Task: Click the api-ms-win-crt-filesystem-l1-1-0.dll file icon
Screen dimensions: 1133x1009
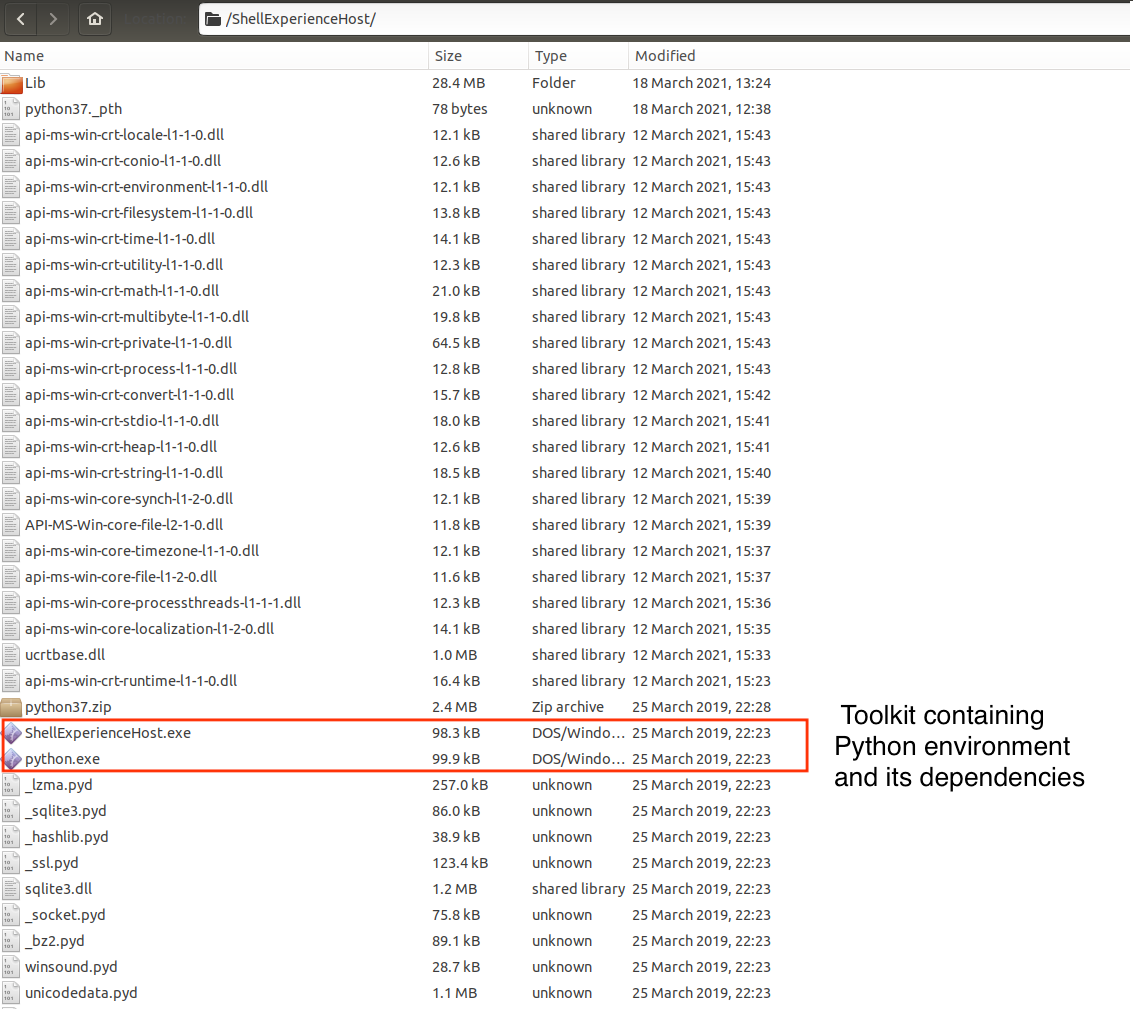Action: (x=11, y=213)
